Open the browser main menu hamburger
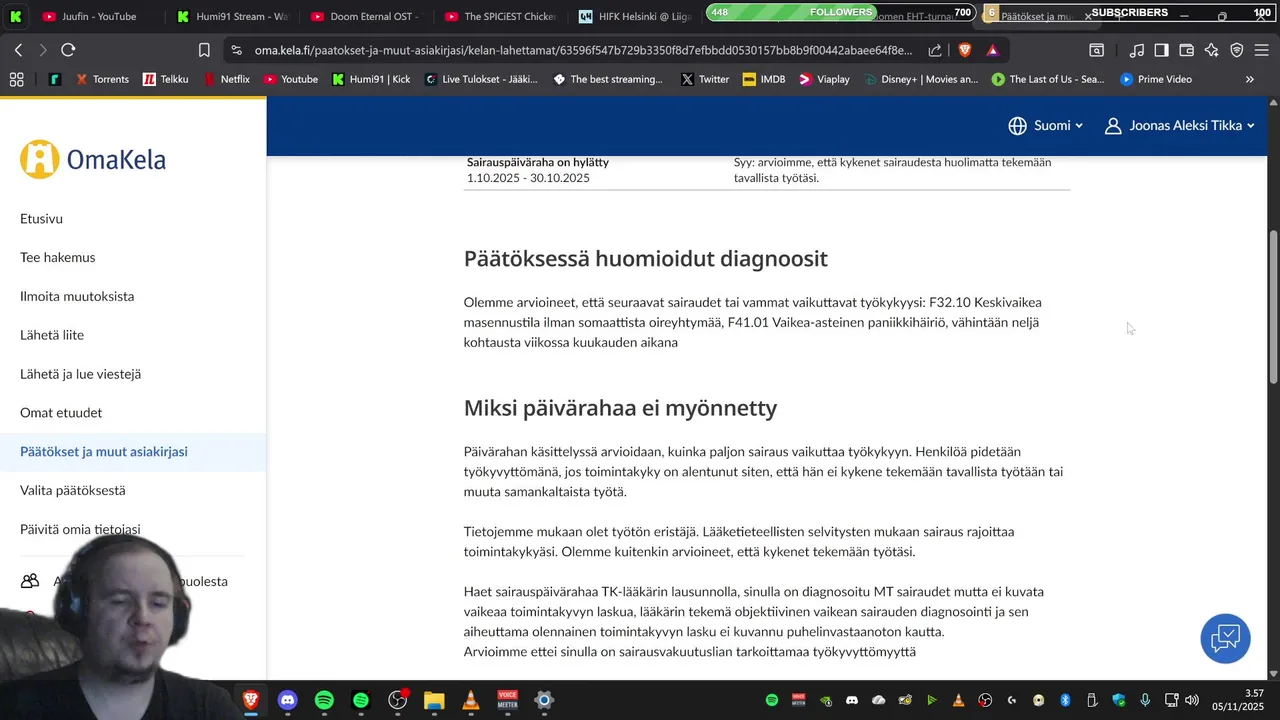The height and width of the screenshot is (720, 1280). pos(1262,50)
